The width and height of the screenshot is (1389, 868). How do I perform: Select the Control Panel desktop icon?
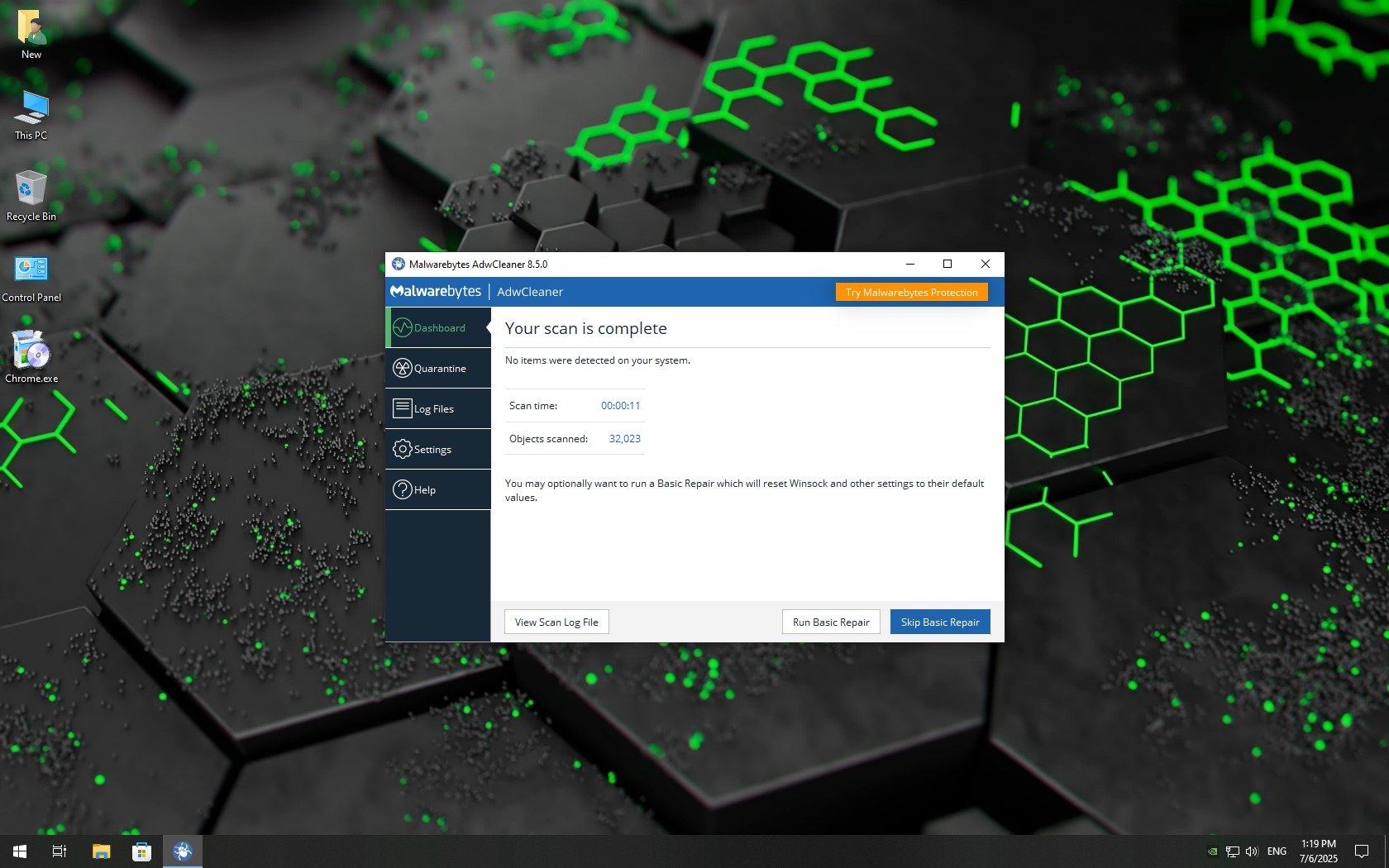[x=31, y=278]
